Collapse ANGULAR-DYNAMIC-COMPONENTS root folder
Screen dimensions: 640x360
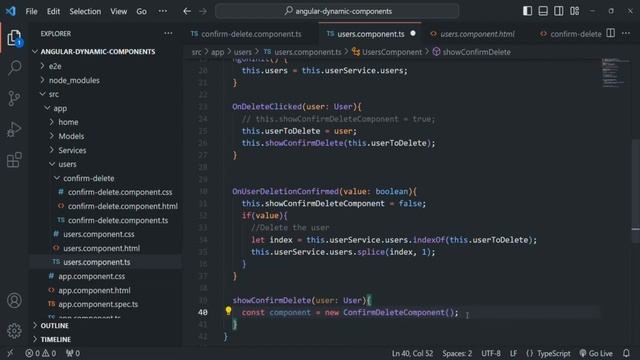(97, 52)
